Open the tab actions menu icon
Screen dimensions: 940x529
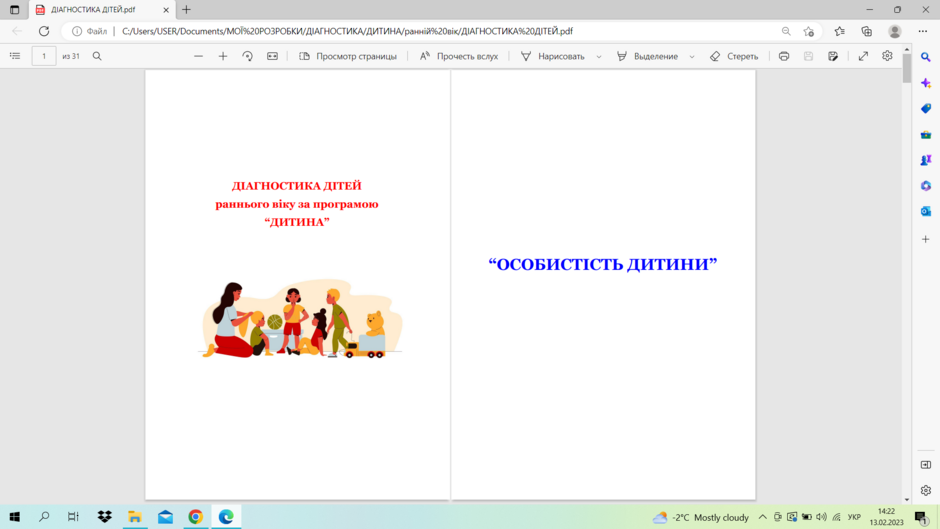click(x=14, y=10)
